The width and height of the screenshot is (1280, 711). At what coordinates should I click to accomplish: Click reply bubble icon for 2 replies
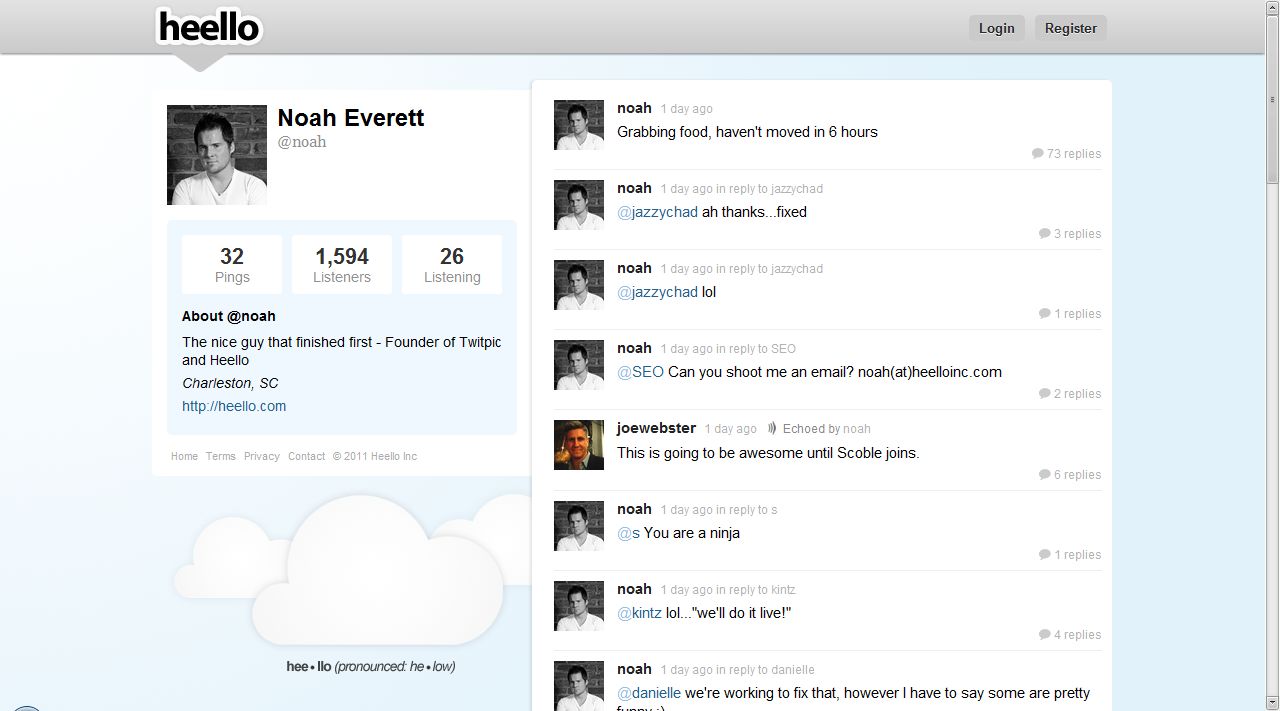(x=1045, y=394)
